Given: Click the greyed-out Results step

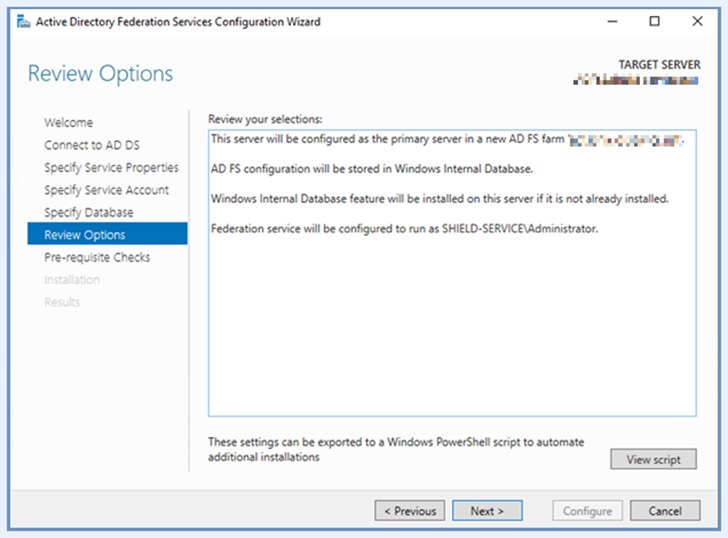Looking at the screenshot, I should coord(62,303).
